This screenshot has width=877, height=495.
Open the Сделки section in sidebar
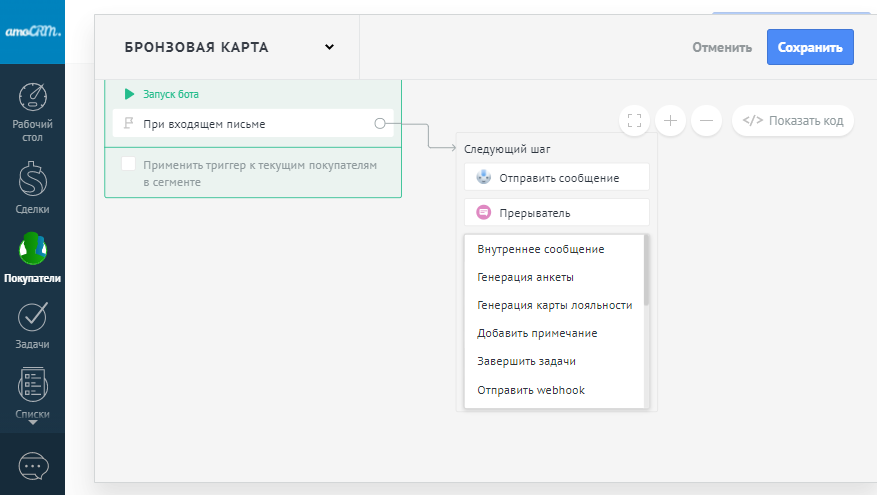33,181
